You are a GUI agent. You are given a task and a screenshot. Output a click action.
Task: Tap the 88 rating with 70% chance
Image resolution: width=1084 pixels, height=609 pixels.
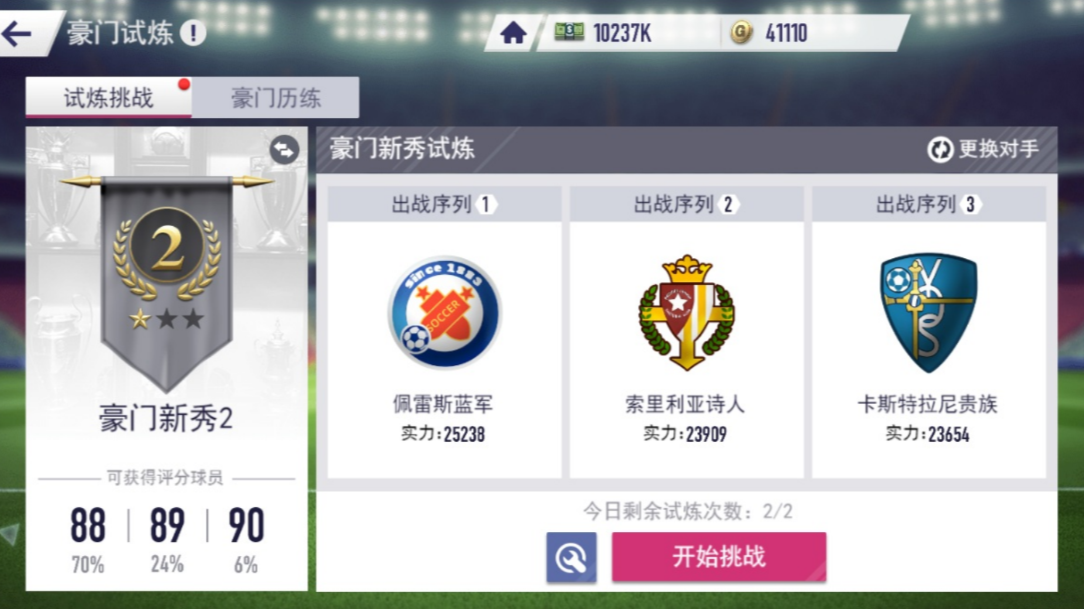click(x=88, y=539)
